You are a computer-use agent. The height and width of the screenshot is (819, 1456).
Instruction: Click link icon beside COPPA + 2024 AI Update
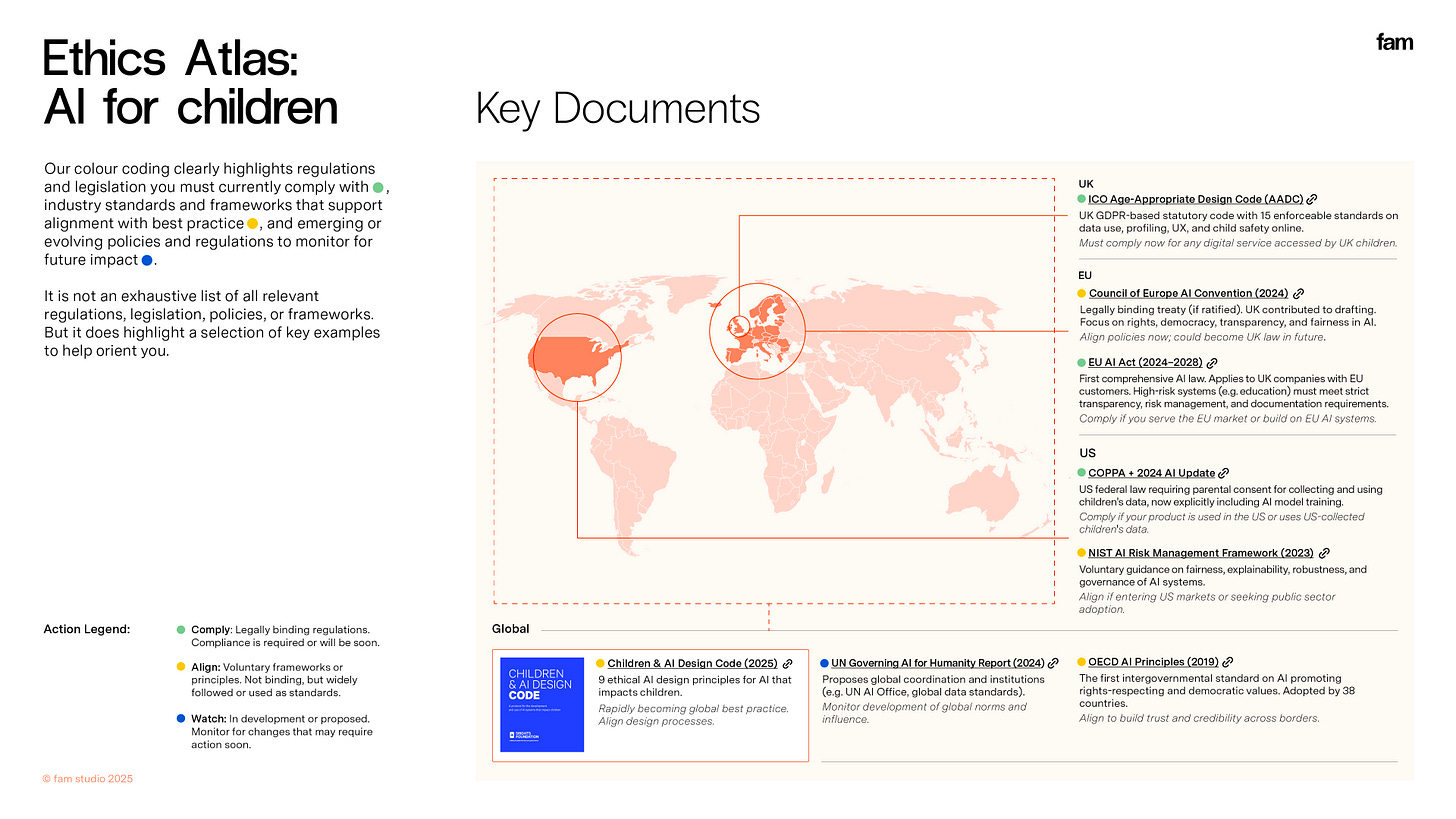[1224, 473]
